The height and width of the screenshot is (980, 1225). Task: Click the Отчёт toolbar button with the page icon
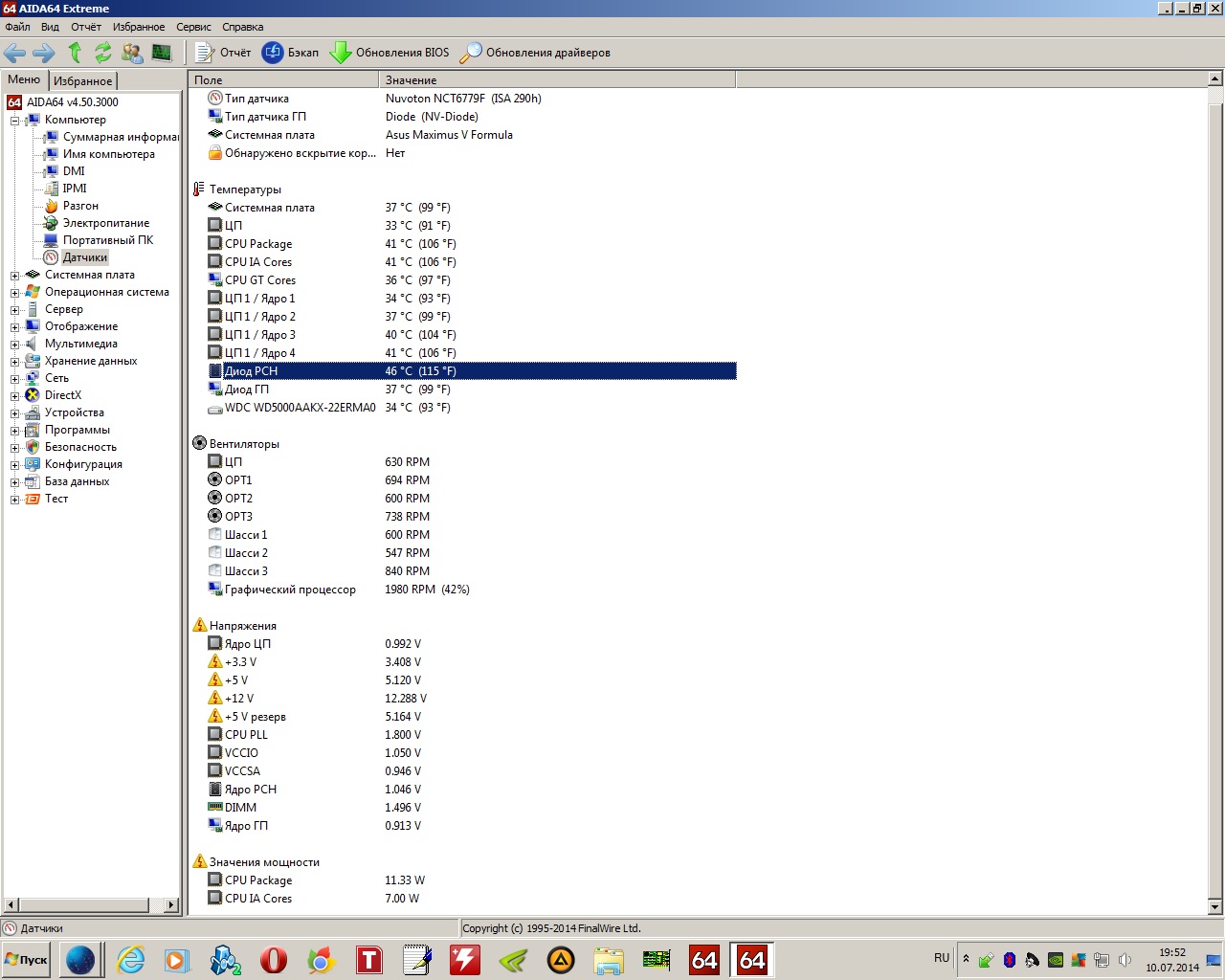223,53
